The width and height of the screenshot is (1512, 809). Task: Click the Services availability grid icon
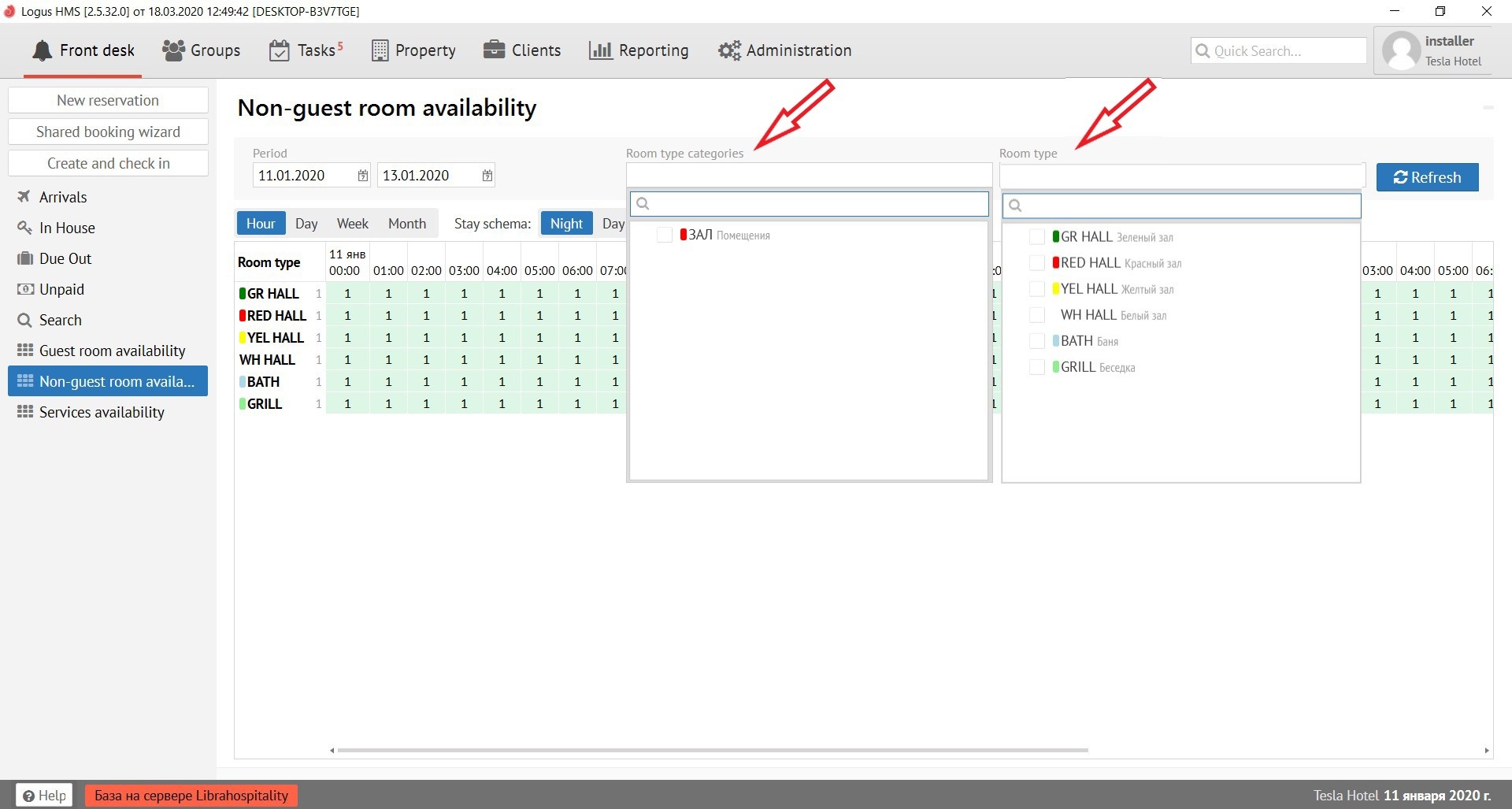25,411
